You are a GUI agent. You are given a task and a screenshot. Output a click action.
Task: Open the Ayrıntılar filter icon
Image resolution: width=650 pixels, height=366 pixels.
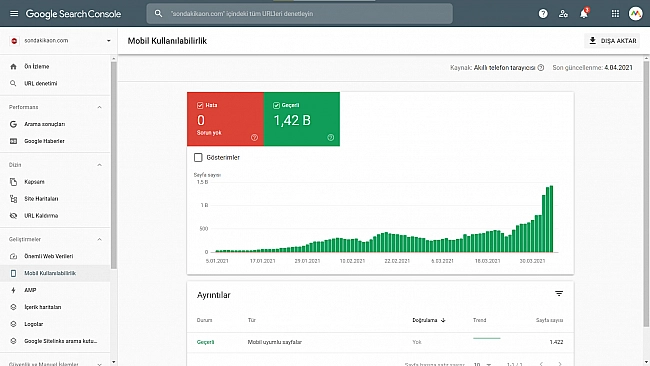559,293
